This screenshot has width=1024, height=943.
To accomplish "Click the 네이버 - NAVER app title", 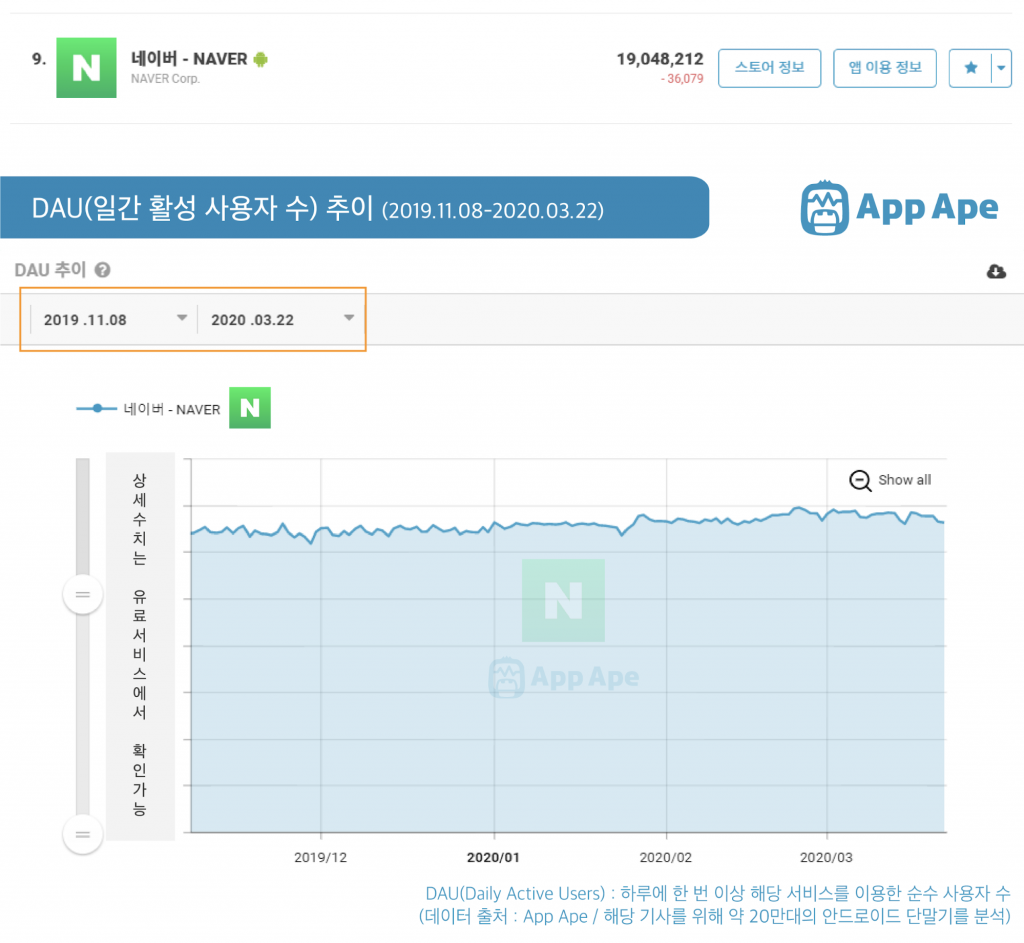I will (189, 59).
